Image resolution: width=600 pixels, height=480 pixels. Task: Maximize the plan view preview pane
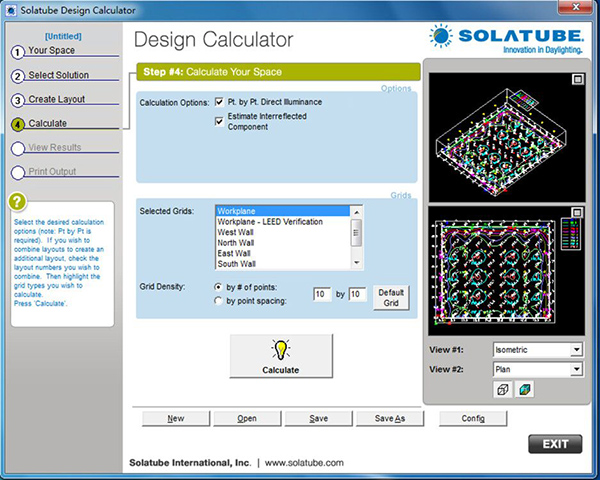pyautogui.click(x=577, y=212)
